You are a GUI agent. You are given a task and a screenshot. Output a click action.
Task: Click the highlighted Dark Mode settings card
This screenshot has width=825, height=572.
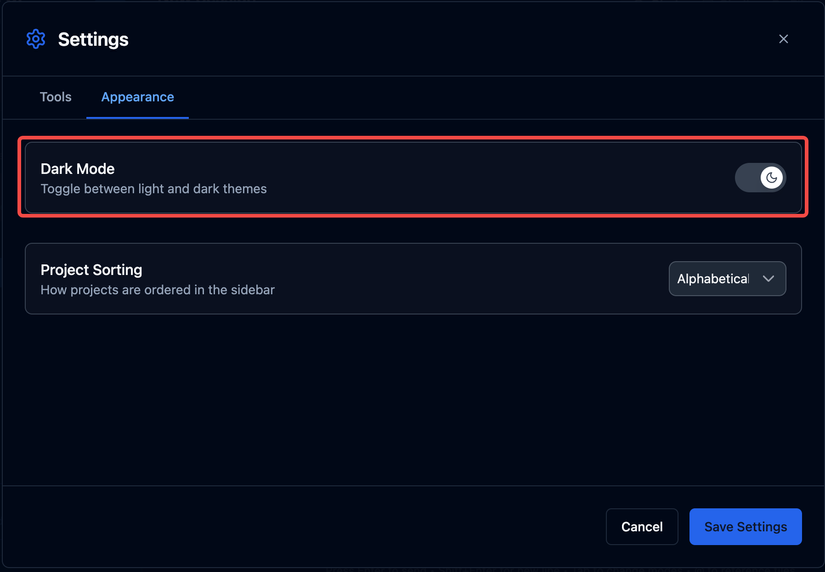pyautogui.click(x=413, y=177)
